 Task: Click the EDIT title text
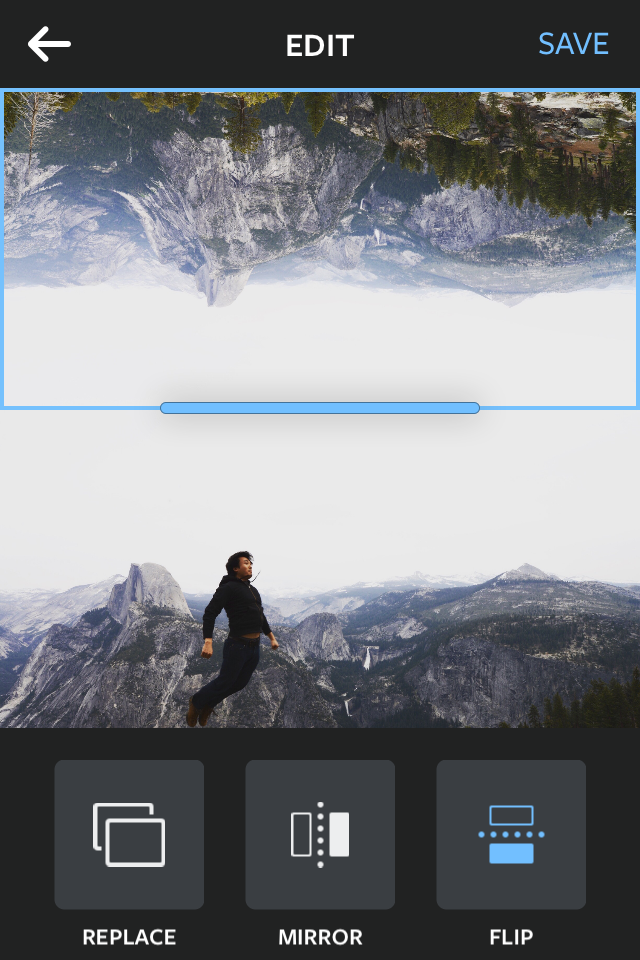point(320,45)
